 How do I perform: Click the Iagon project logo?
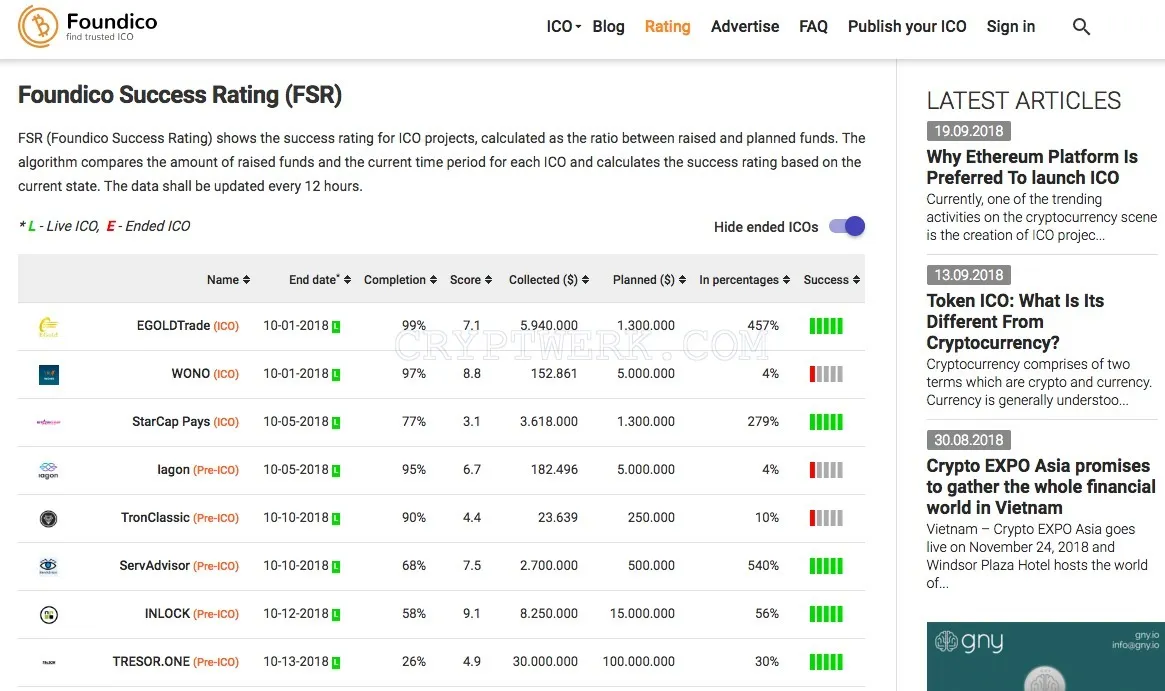tap(48, 470)
